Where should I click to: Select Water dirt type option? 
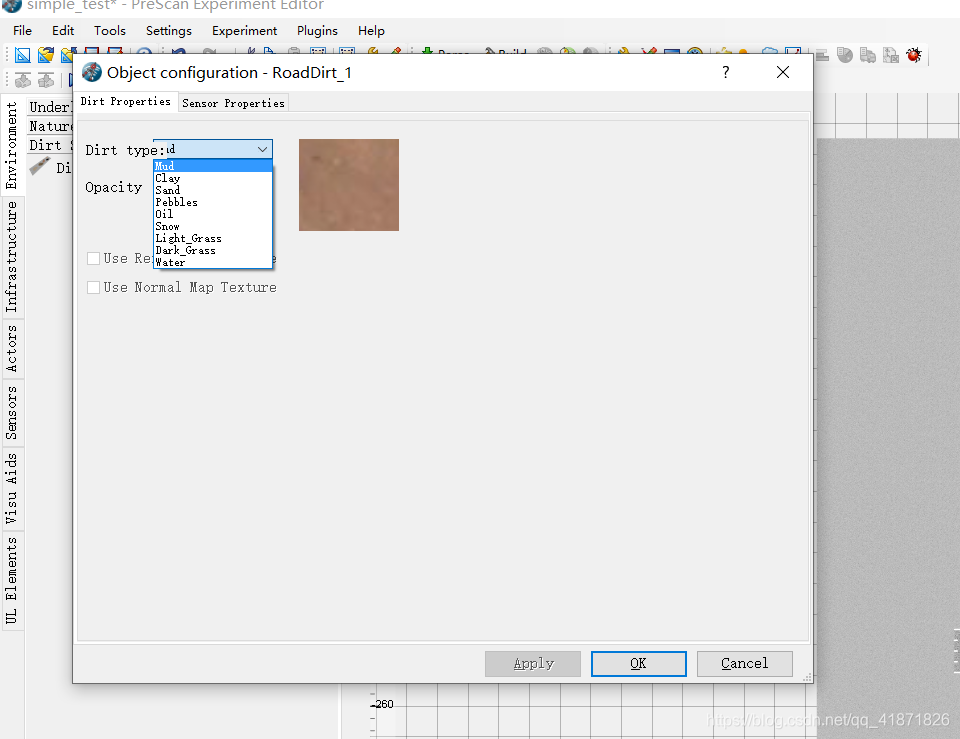(x=212, y=263)
